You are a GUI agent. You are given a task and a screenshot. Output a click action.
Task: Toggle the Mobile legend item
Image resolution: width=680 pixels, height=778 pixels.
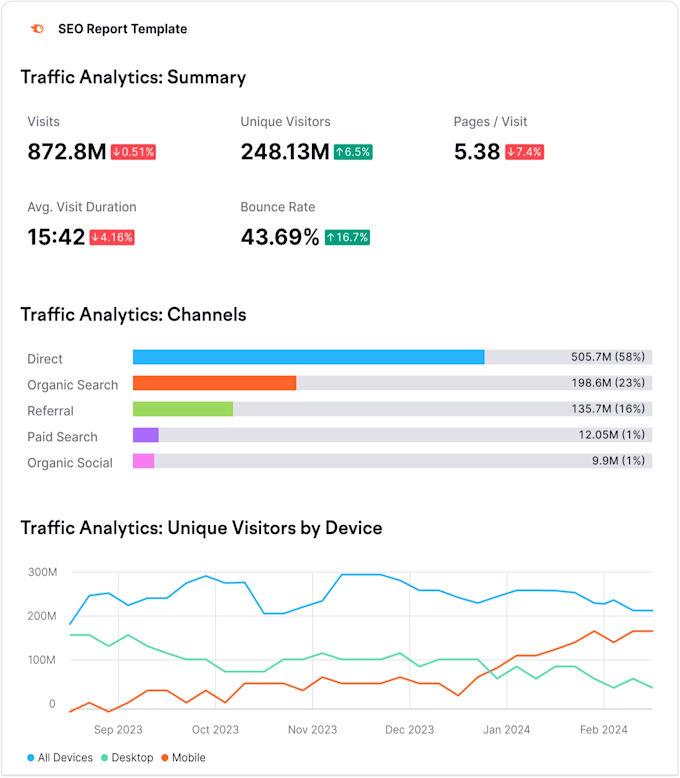pyautogui.click(x=184, y=758)
